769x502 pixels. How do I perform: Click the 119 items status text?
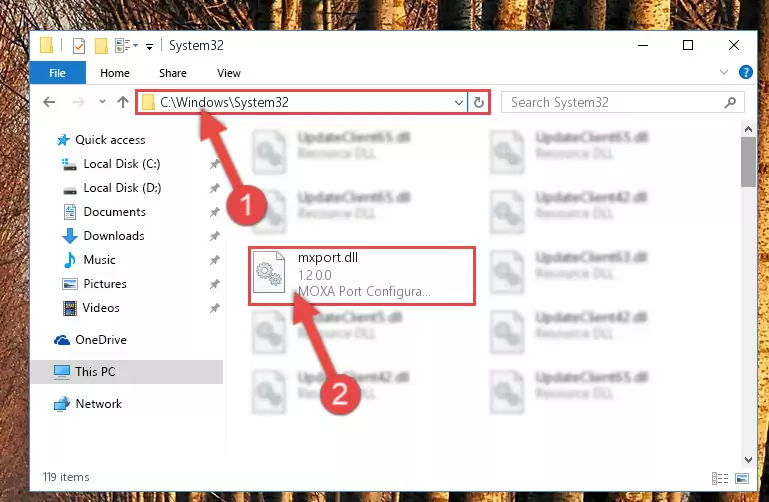(66, 477)
